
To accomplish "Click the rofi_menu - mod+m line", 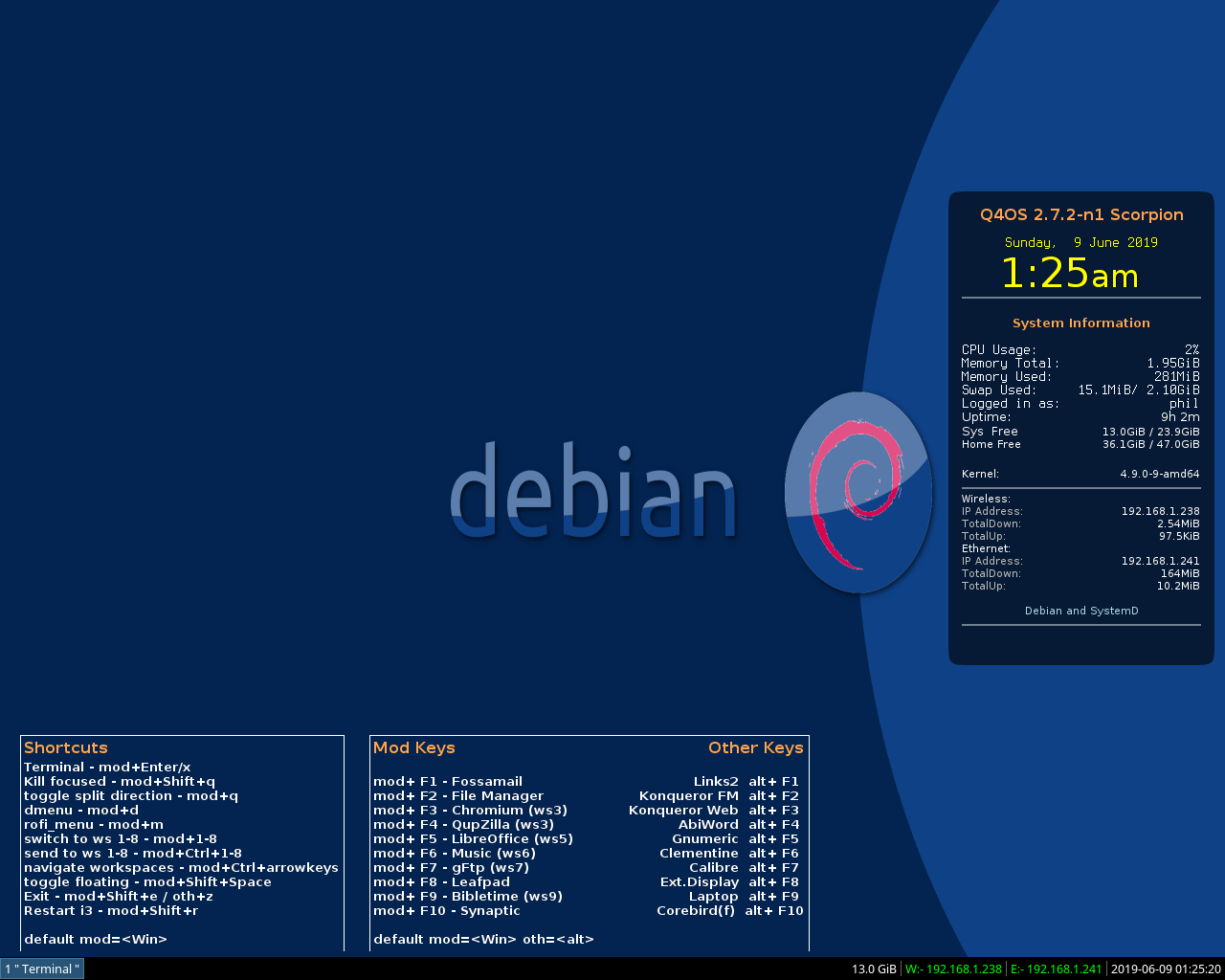I will tap(94, 825).
